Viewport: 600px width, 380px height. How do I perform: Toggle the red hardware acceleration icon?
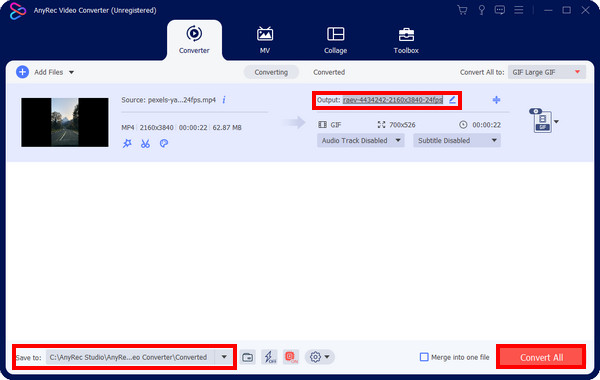(291, 357)
